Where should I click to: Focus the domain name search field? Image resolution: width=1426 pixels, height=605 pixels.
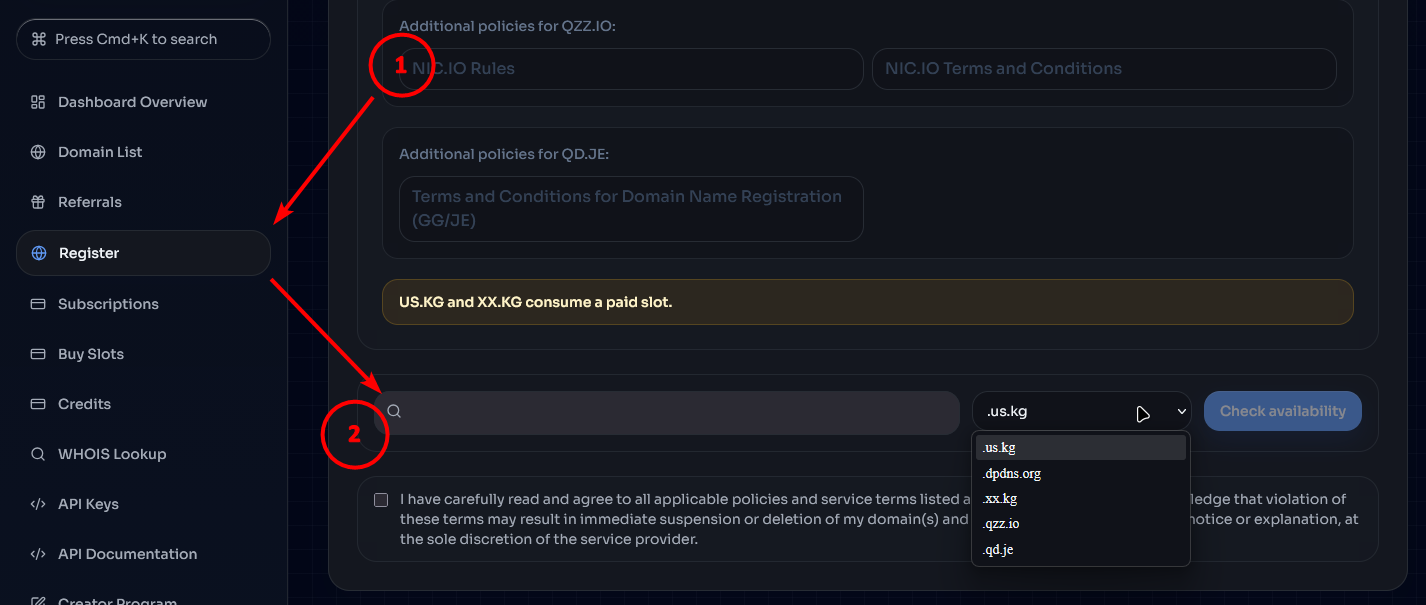pos(667,412)
